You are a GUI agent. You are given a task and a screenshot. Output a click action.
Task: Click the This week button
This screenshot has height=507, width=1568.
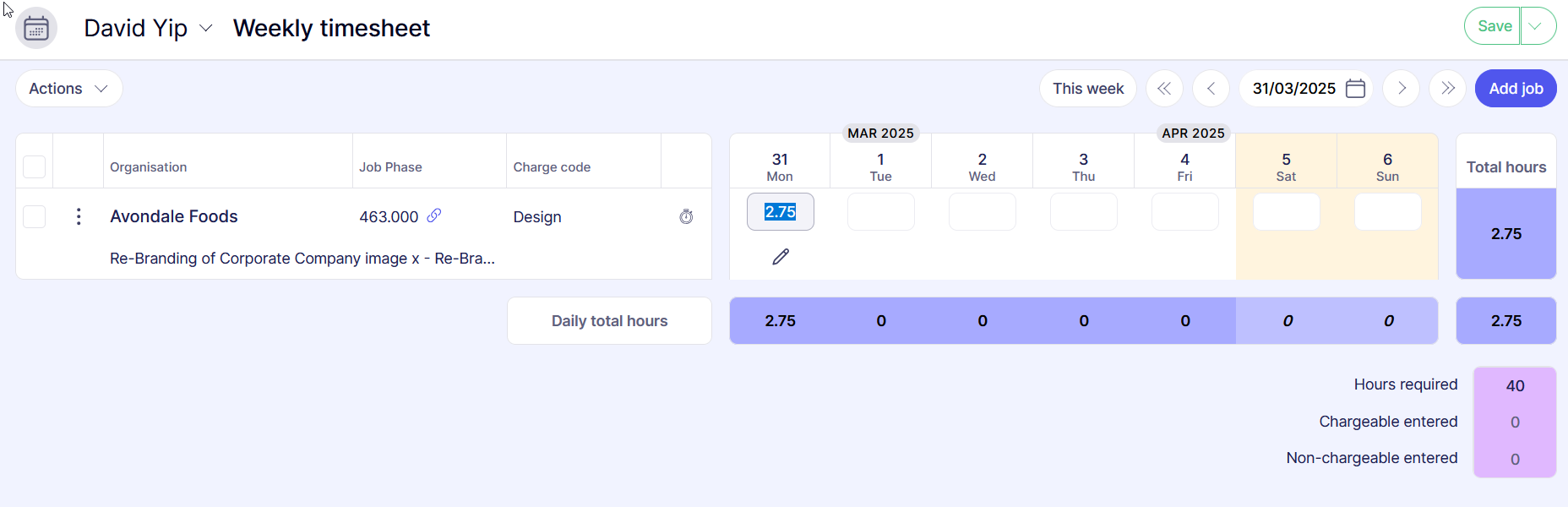click(x=1087, y=89)
